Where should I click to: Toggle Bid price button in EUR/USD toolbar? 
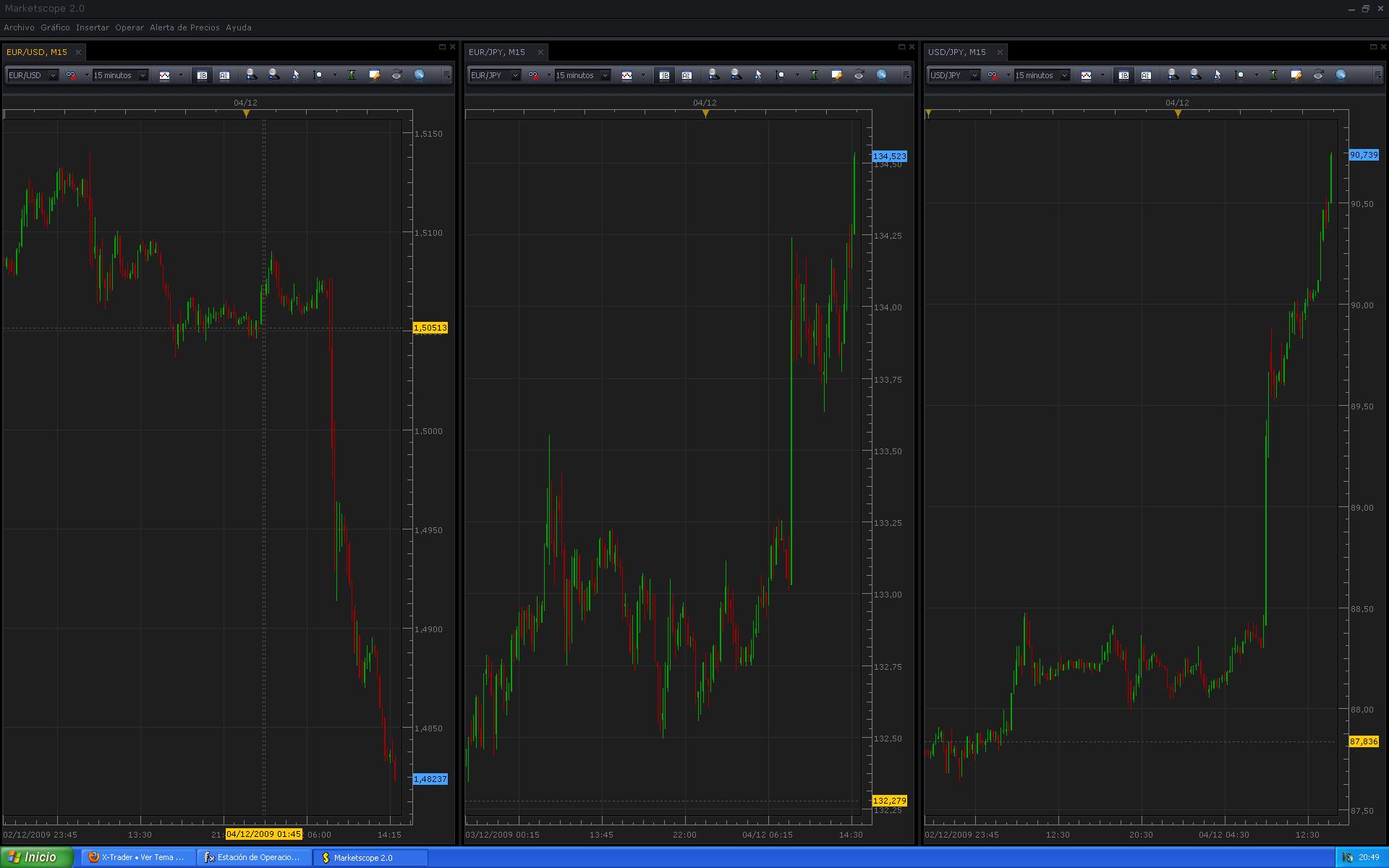[x=202, y=75]
